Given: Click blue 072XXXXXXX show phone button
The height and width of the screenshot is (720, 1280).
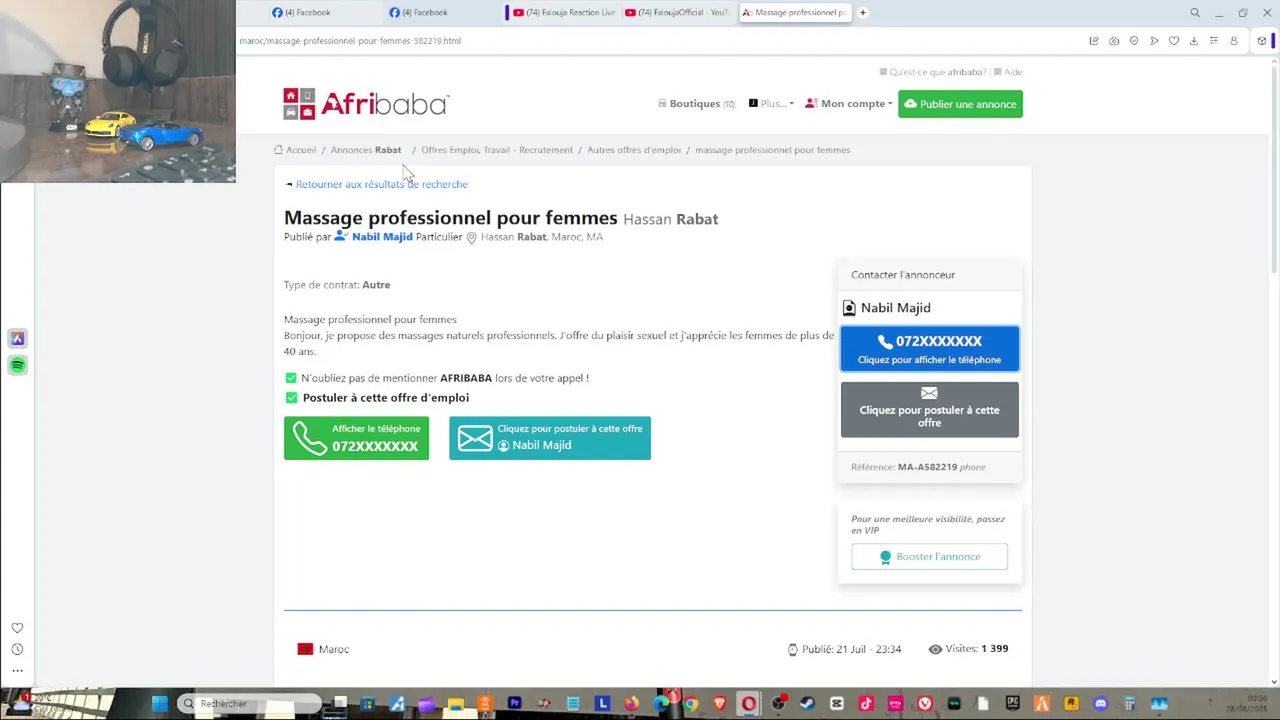Looking at the screenshot, I should (929, 349).
